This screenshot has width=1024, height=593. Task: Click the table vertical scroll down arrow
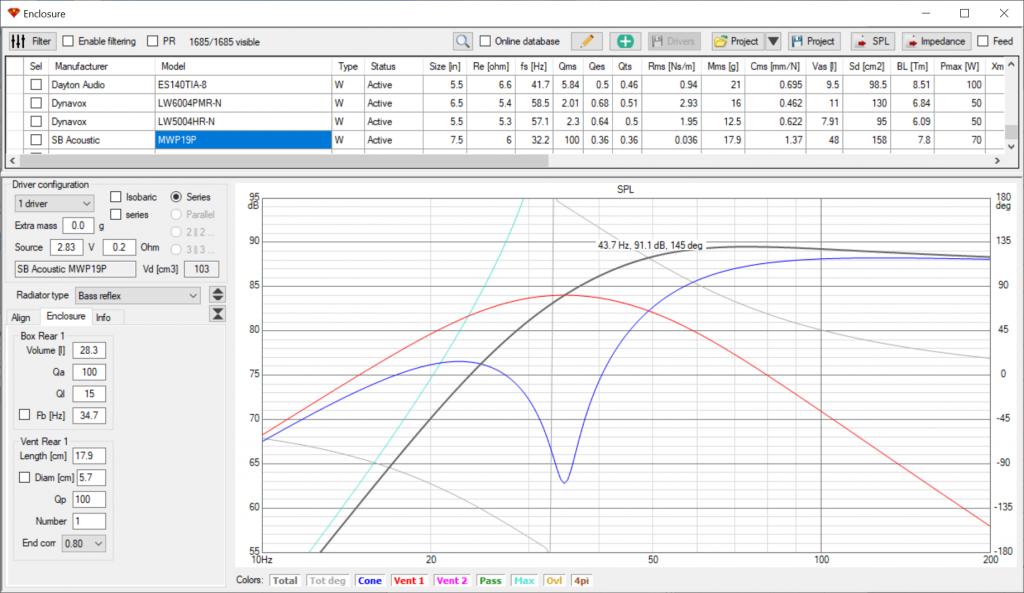pyautogui.click(x=1011, y=147)
